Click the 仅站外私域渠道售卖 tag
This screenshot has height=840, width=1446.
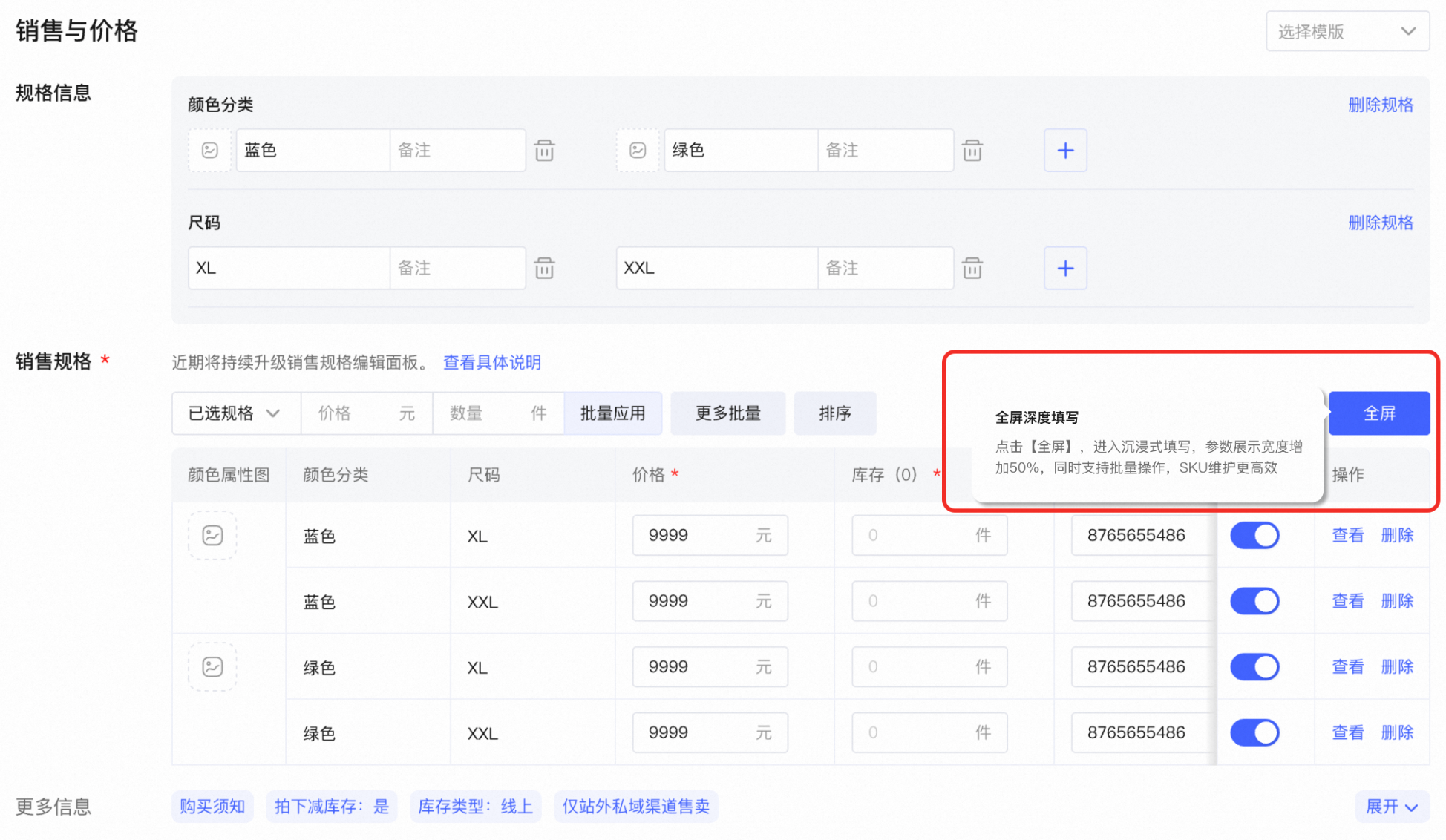coord(636,807)
